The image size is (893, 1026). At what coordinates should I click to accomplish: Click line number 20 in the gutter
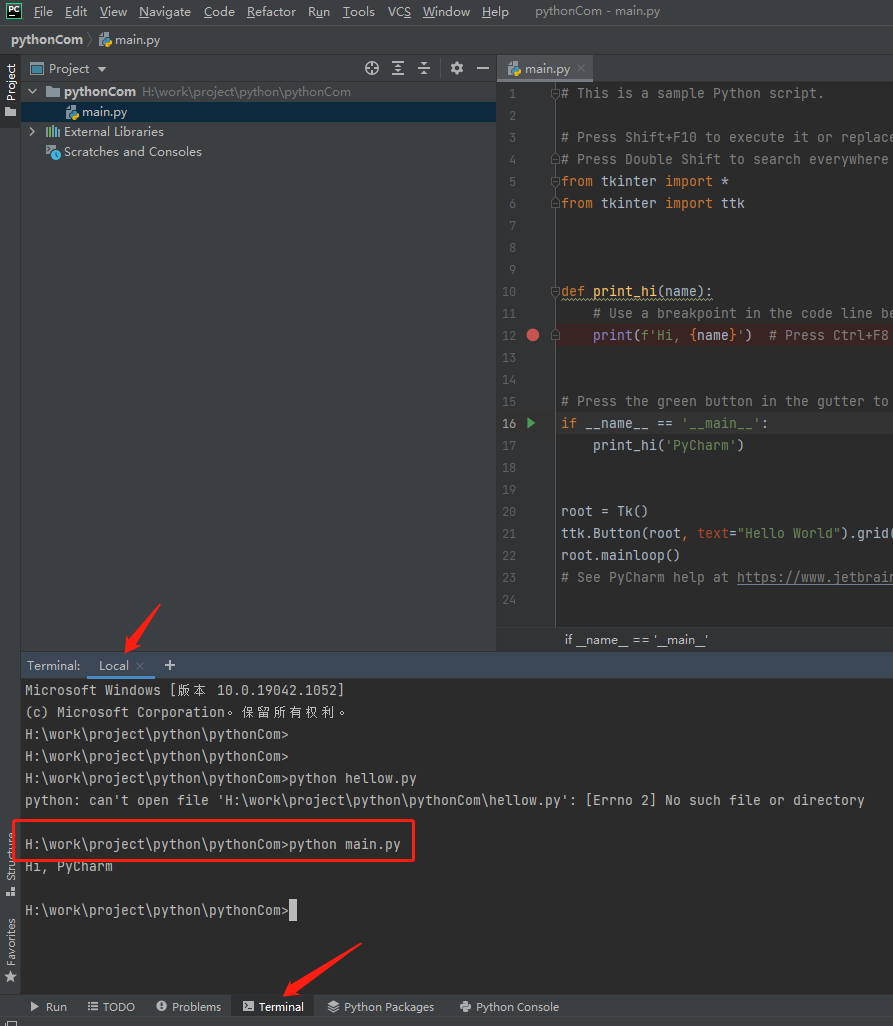[508, 511]
